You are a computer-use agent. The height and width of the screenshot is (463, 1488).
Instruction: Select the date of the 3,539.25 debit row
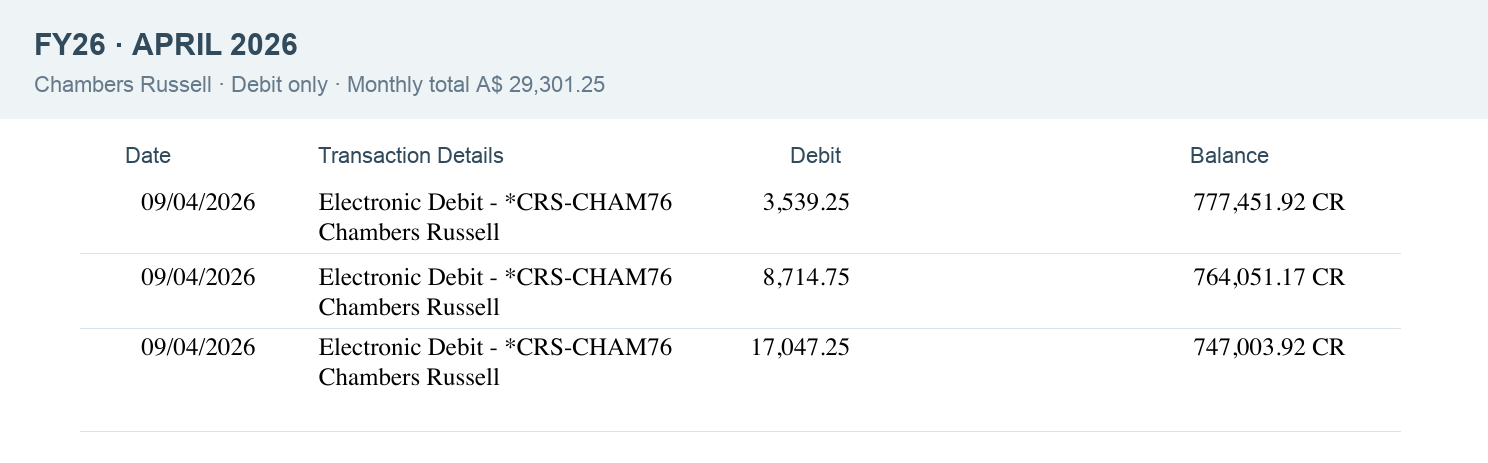coord(198,202)
